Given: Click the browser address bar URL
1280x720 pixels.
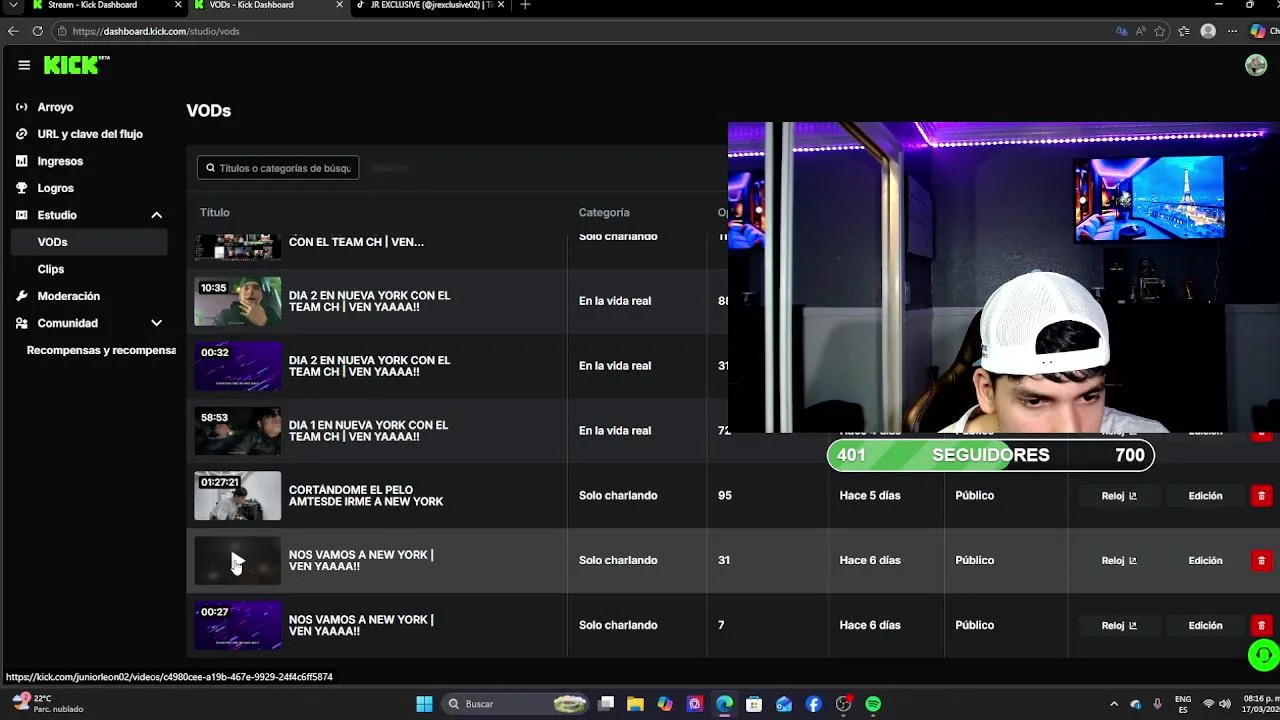Looking at the screenshot, I should click(155, 31).
